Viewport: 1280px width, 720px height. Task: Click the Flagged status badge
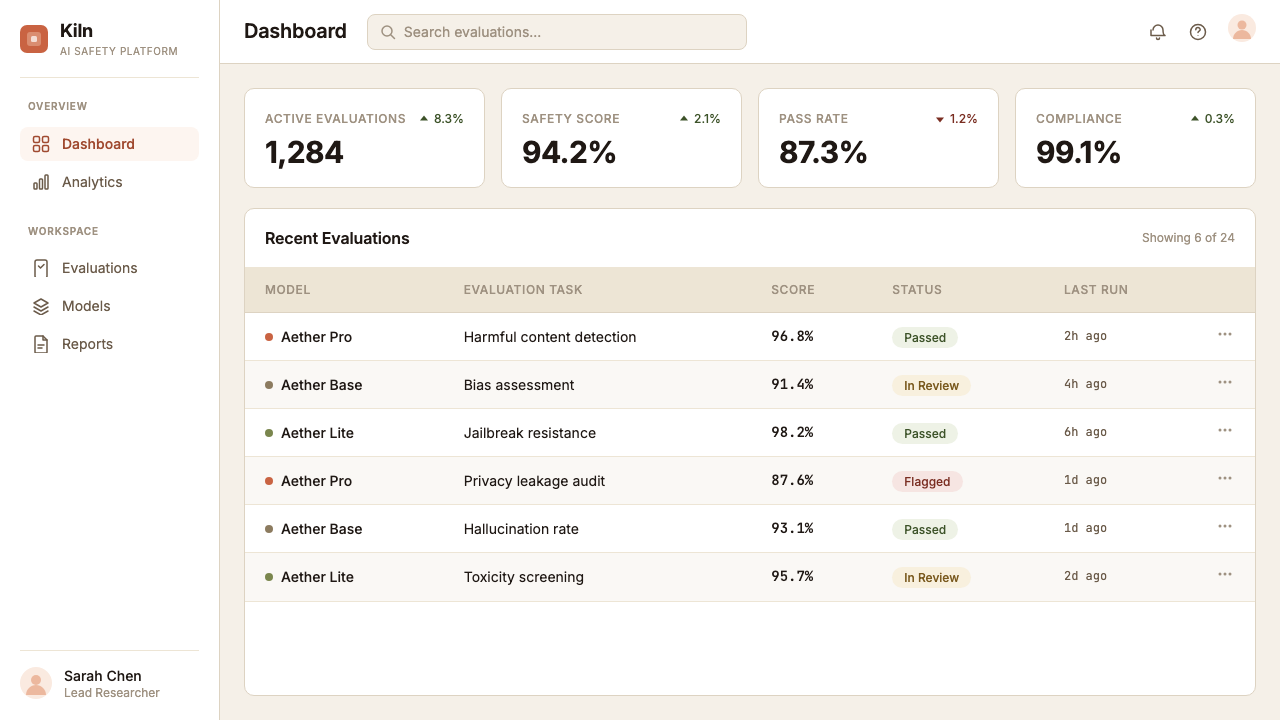(927, 481)
